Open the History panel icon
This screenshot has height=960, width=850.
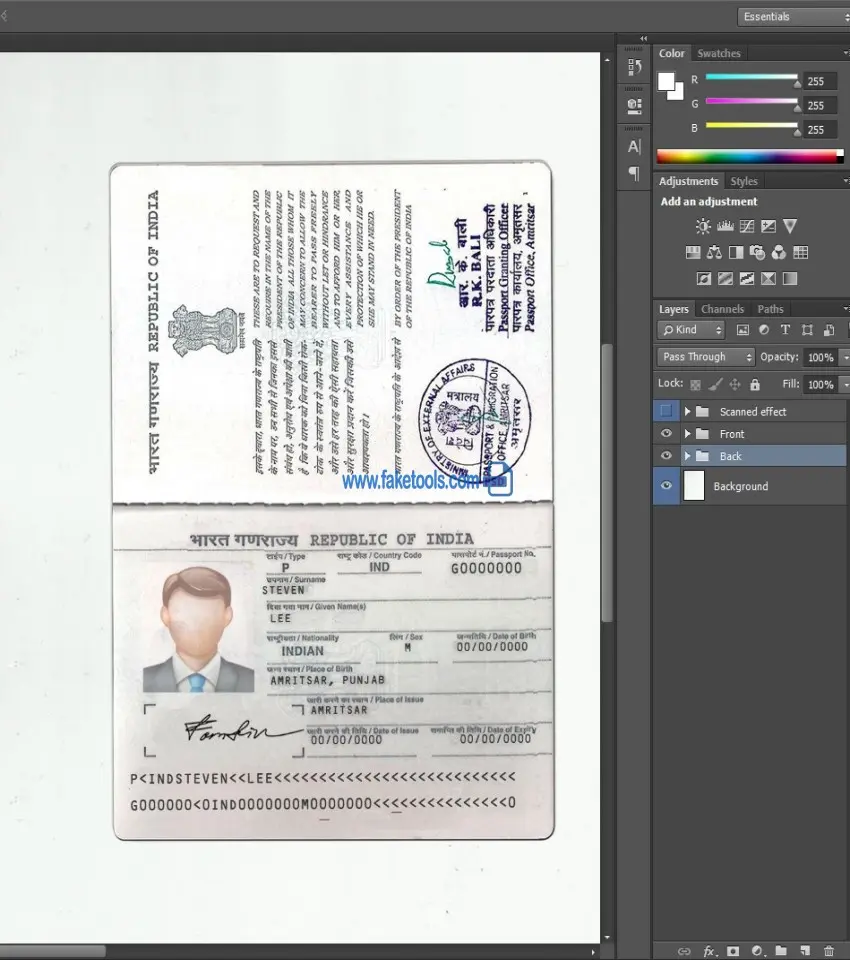click(x=634, y=67)
